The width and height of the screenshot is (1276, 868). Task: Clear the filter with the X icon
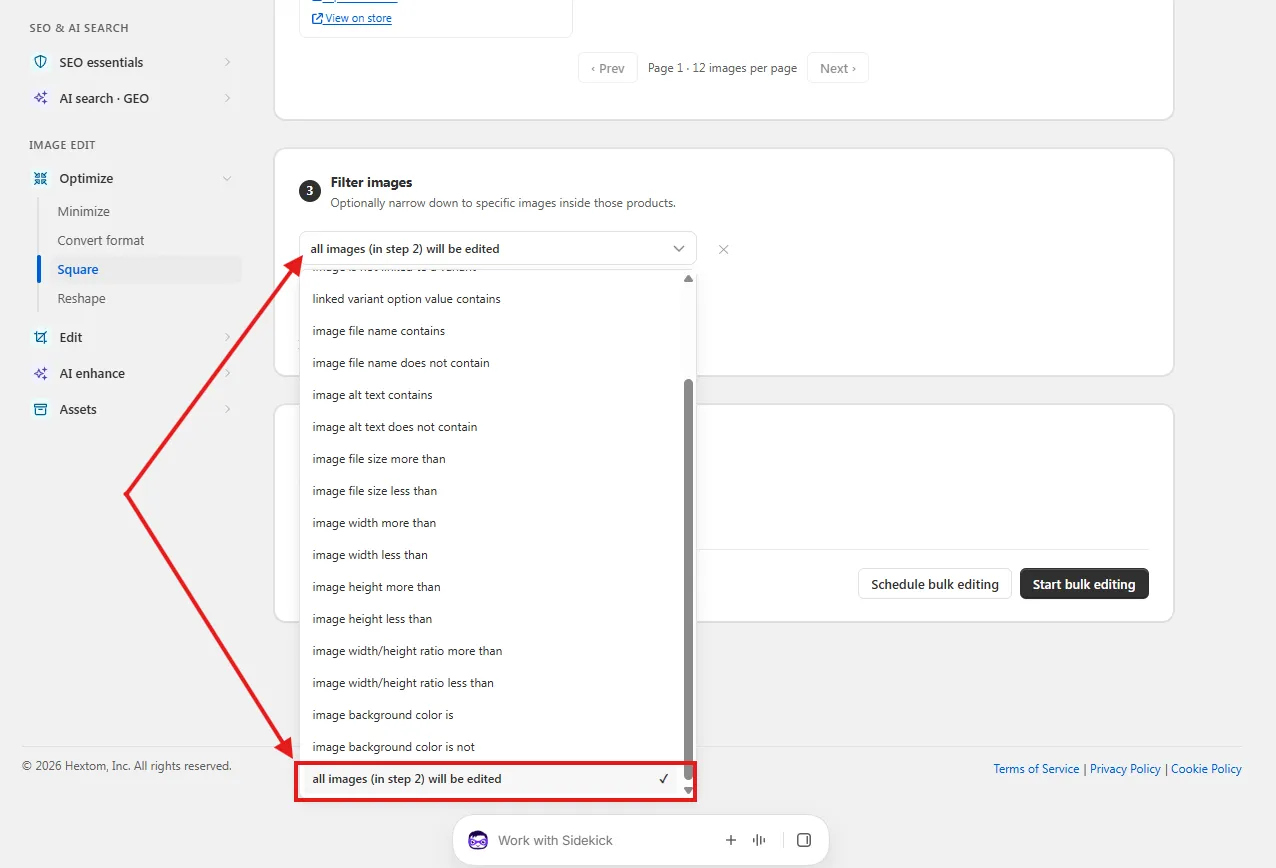click(724, 249)
